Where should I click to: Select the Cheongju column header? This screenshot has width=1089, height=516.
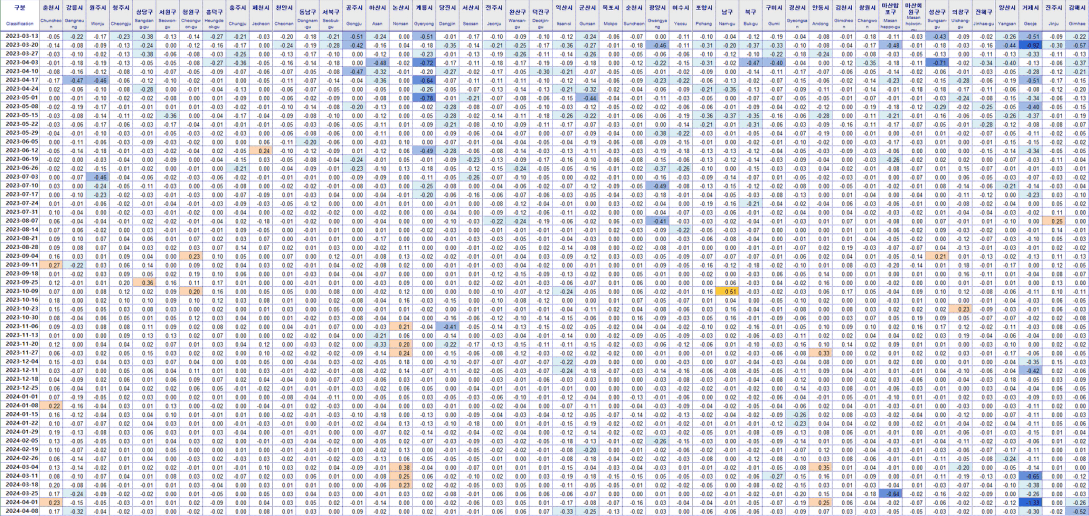[x=122, y=16]
